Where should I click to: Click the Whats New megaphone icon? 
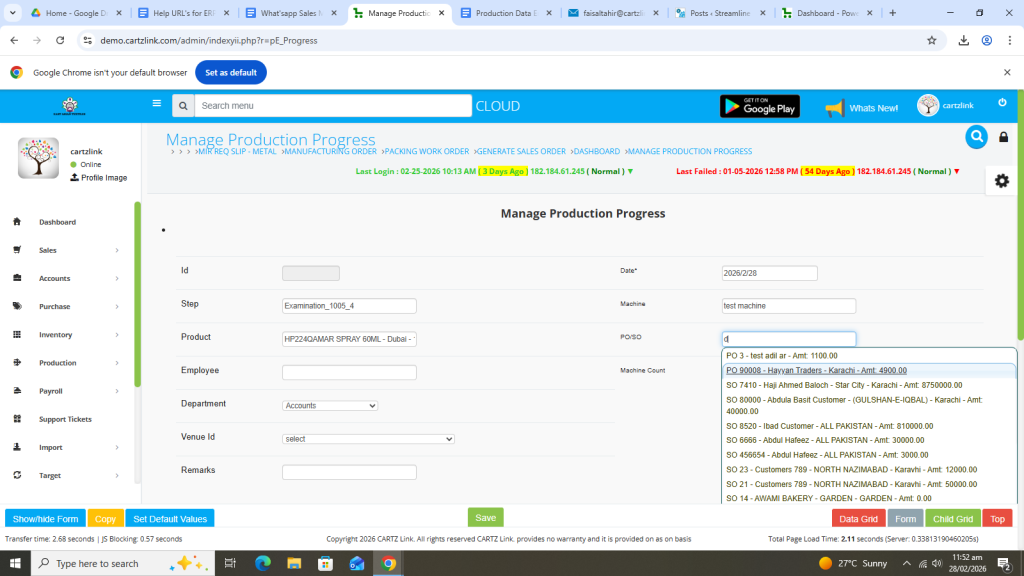click(834, 107)
